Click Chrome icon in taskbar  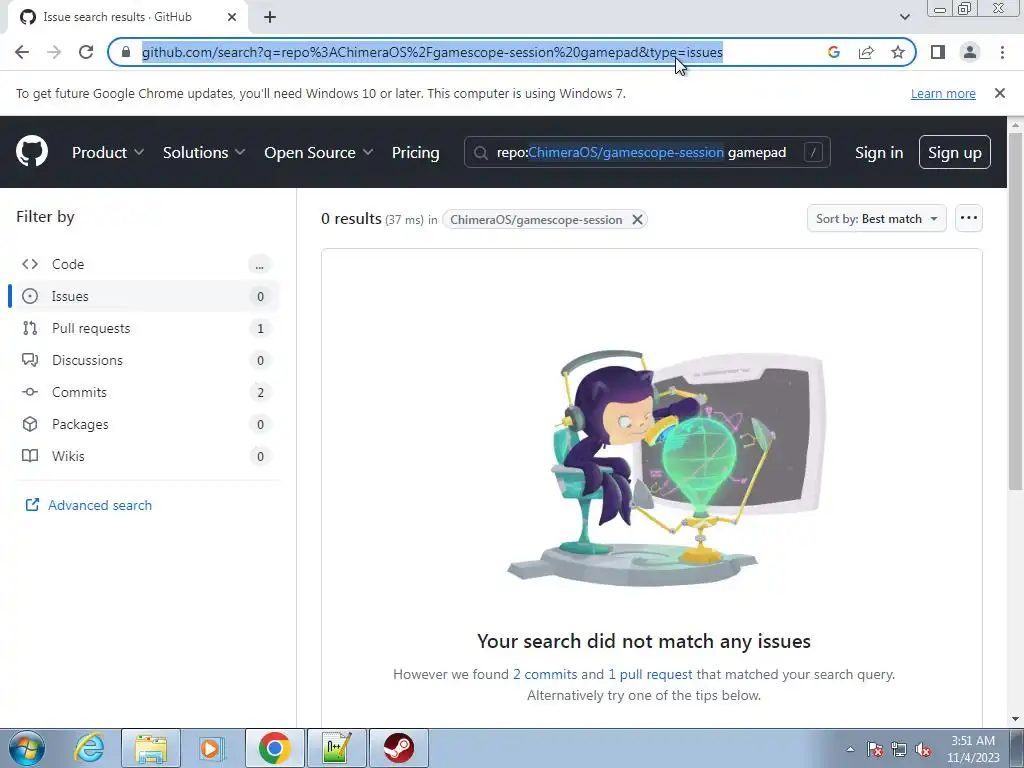click(x=274, y=748)
